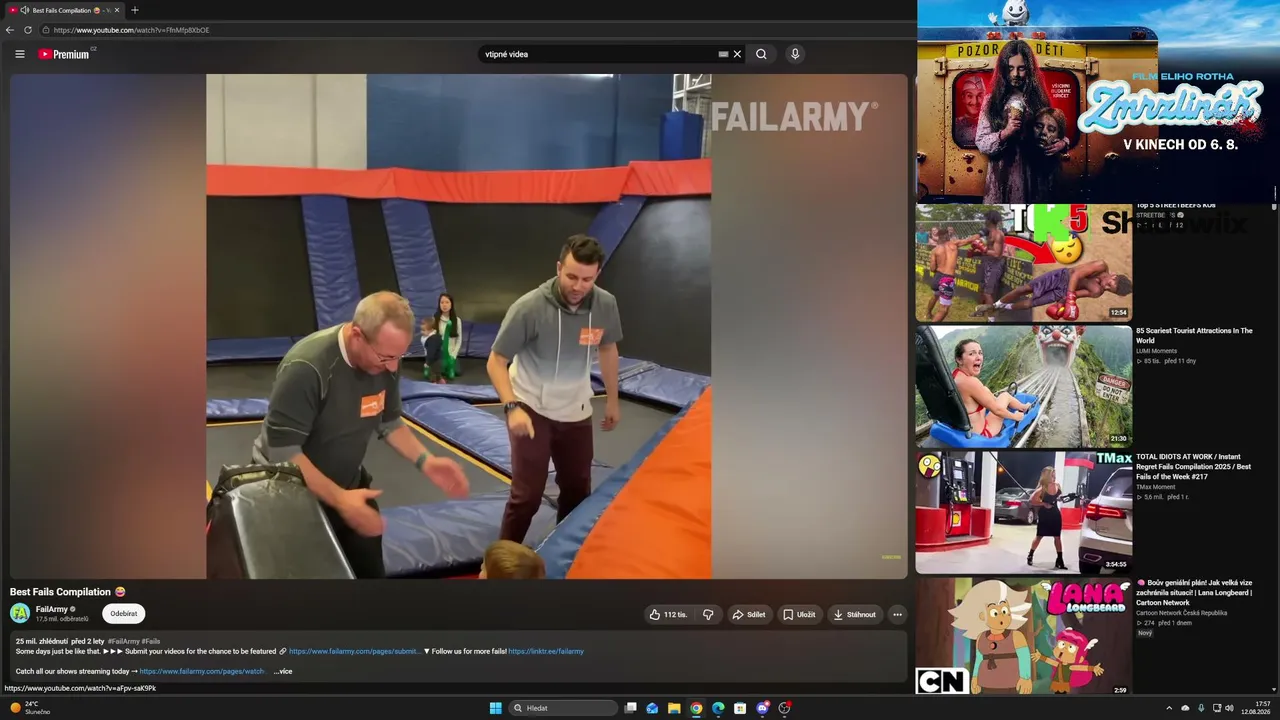Click the video player to pause
Screen dimensions: 1280x720
[459, 326]
